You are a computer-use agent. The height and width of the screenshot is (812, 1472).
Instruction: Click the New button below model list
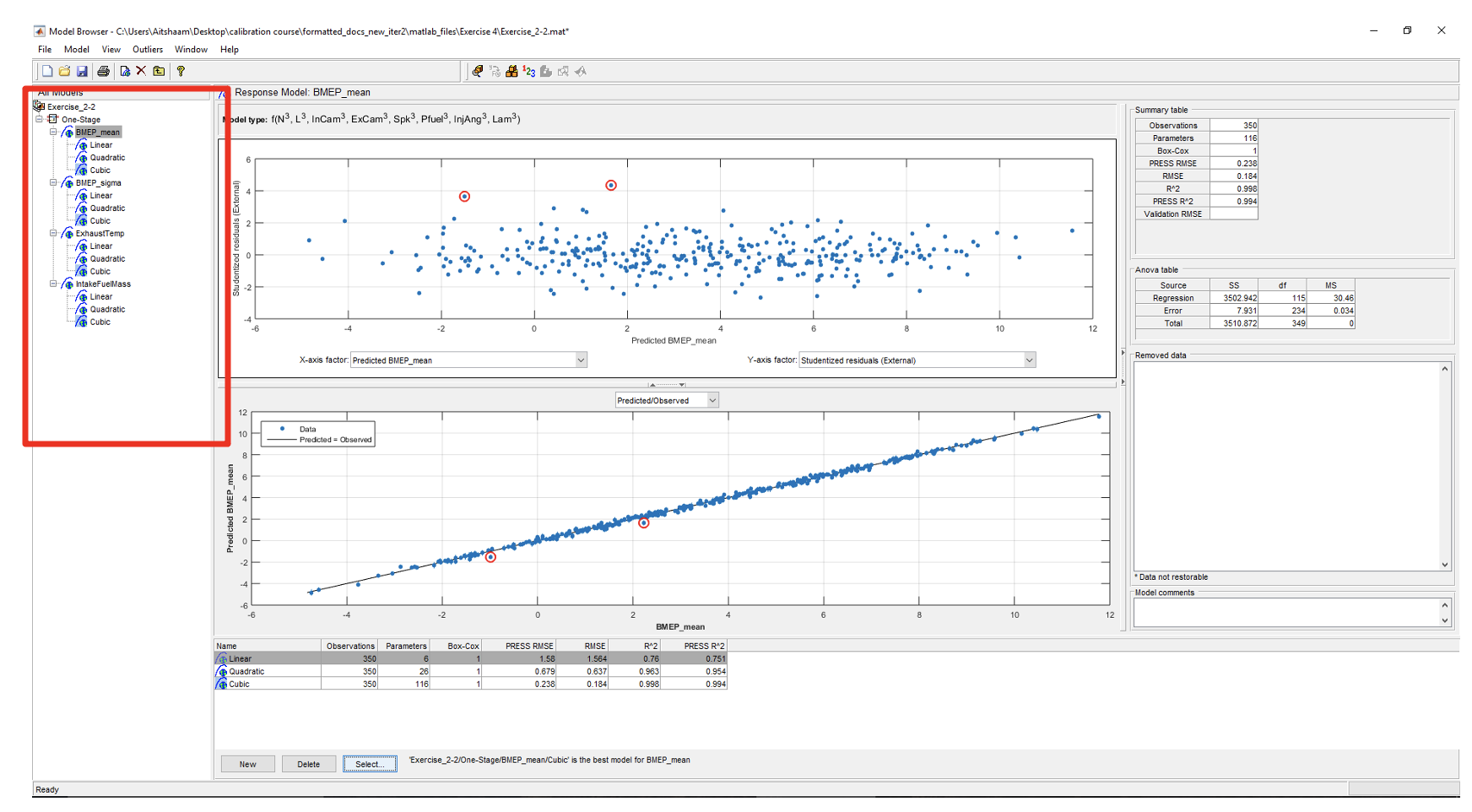click(x=248, y=765)
